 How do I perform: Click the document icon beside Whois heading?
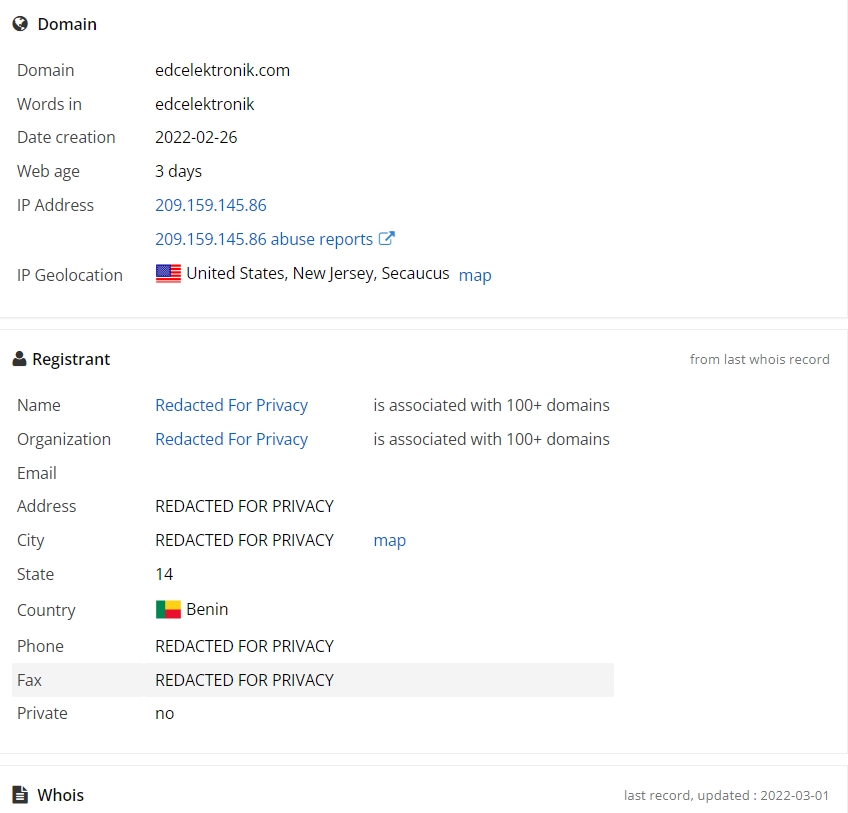click(20, 795)
